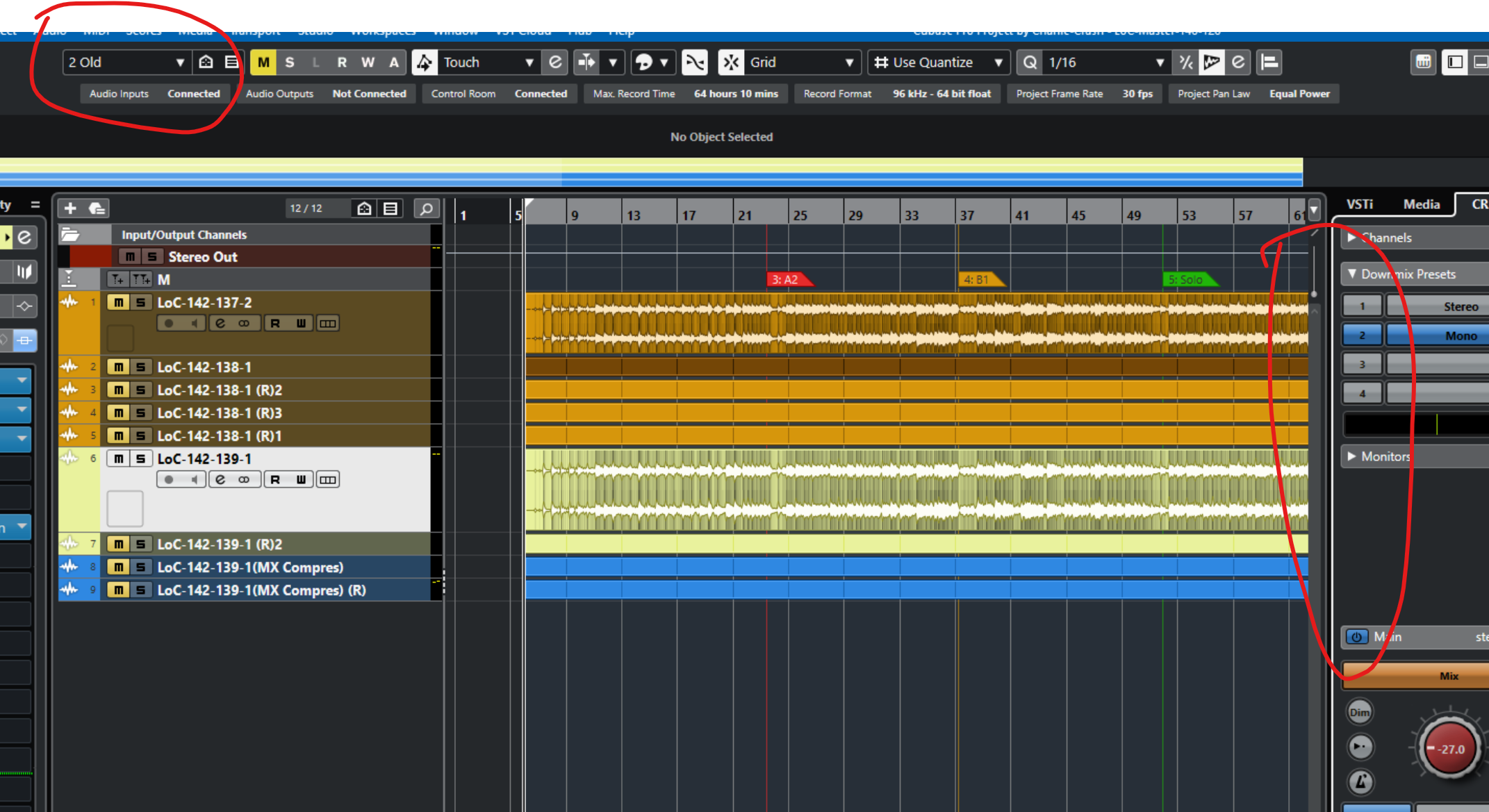Open the ruler color/event display dropdown arrow
This screenshot has height=812, width=1489.
[x=1314, y=209]
